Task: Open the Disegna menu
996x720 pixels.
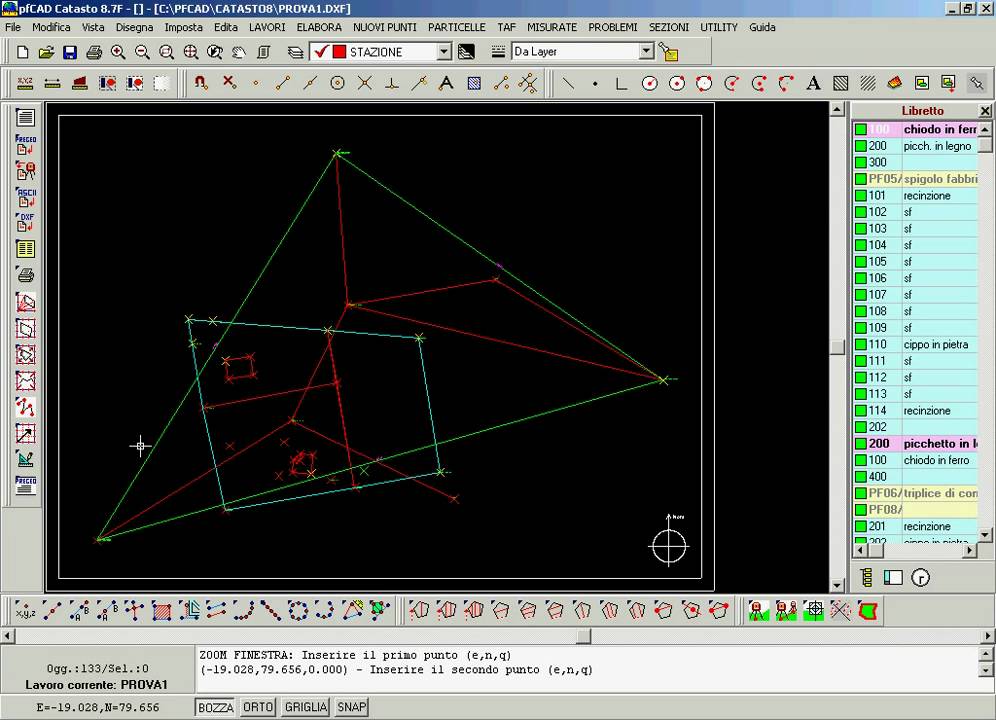Action: 134,27
